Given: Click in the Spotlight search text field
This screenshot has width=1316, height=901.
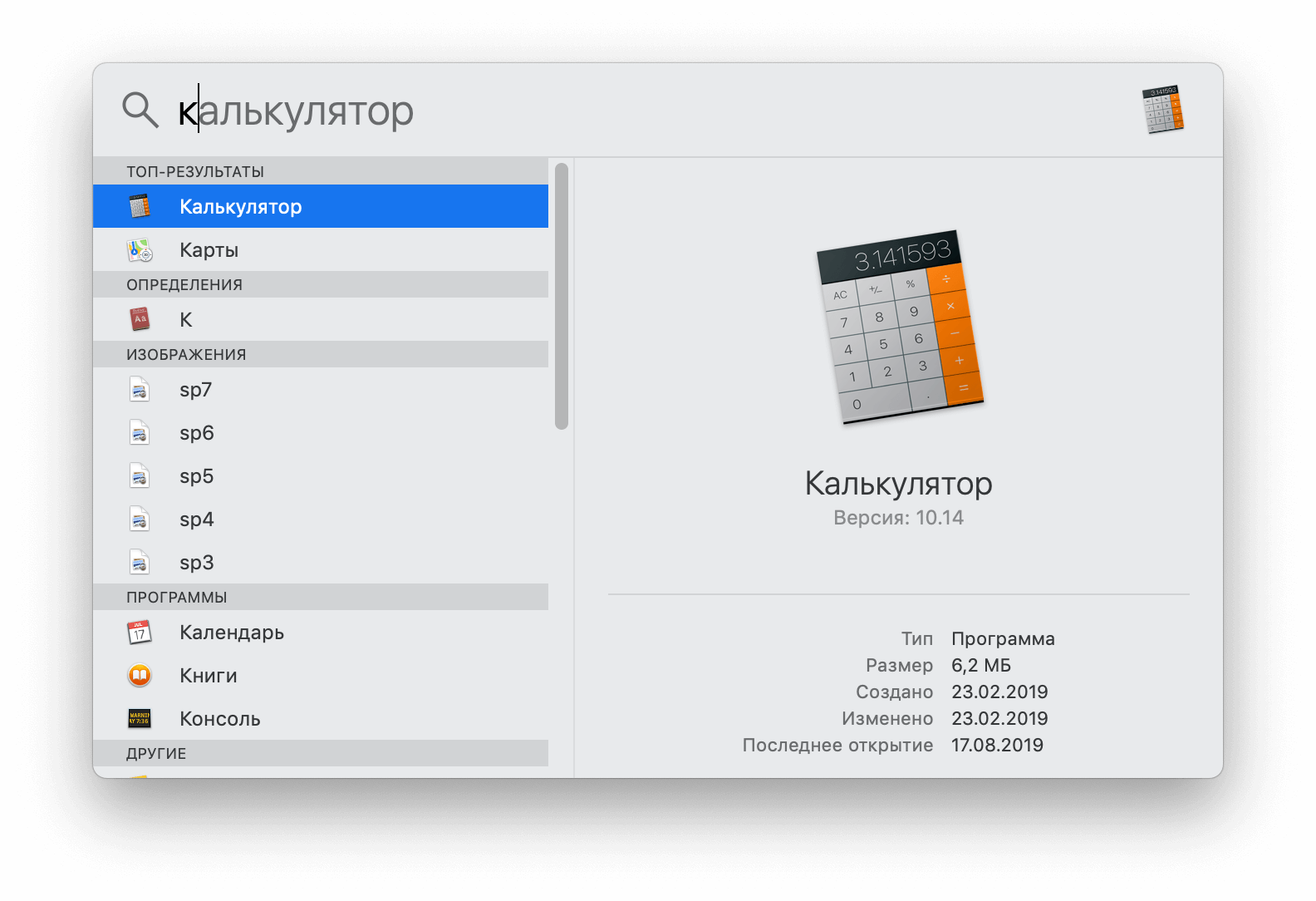Looking at the screenshot, I should (648, 111).
